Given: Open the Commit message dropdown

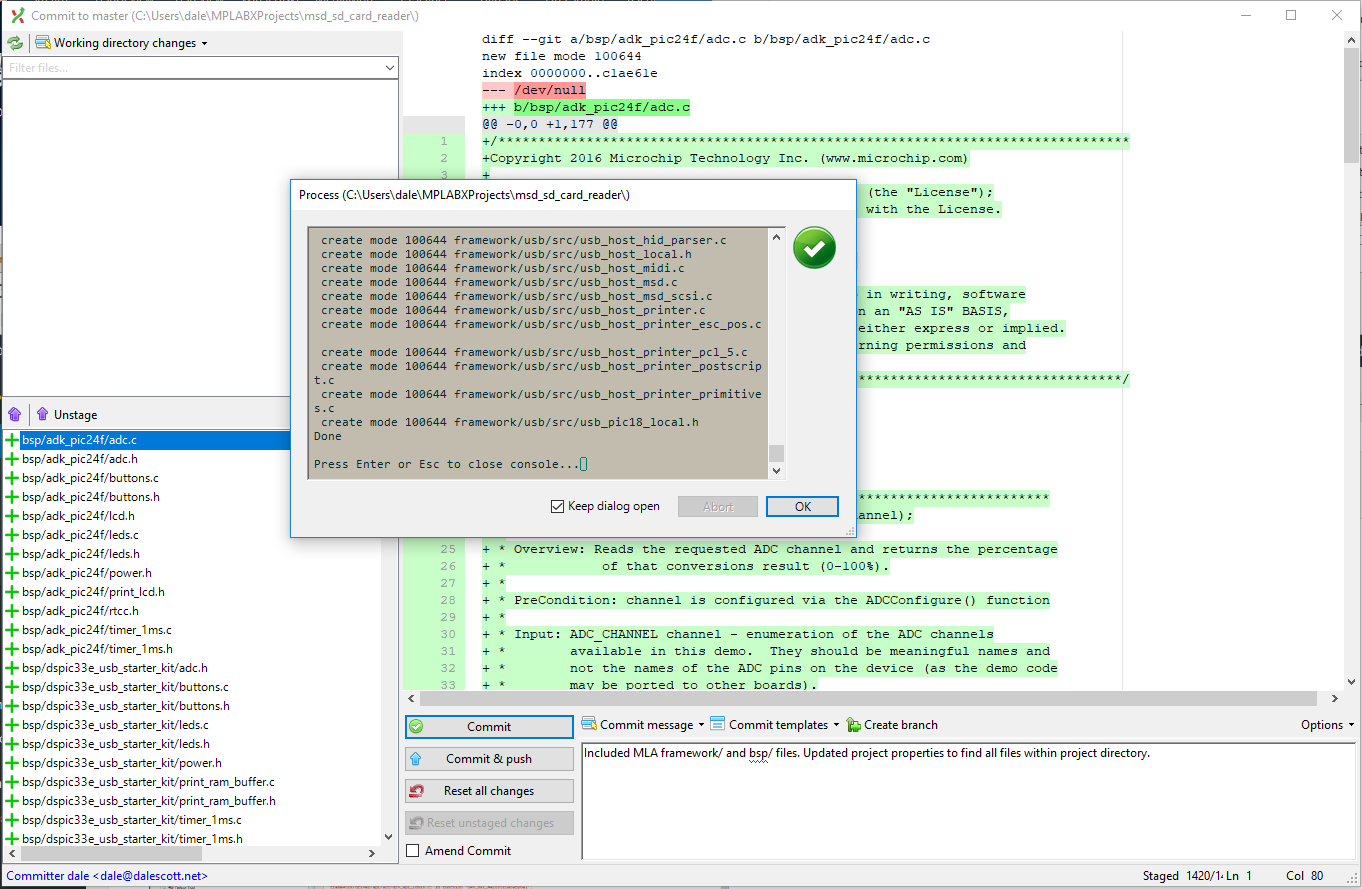Looking at the screenshot, I should click(x=643, y=725).
